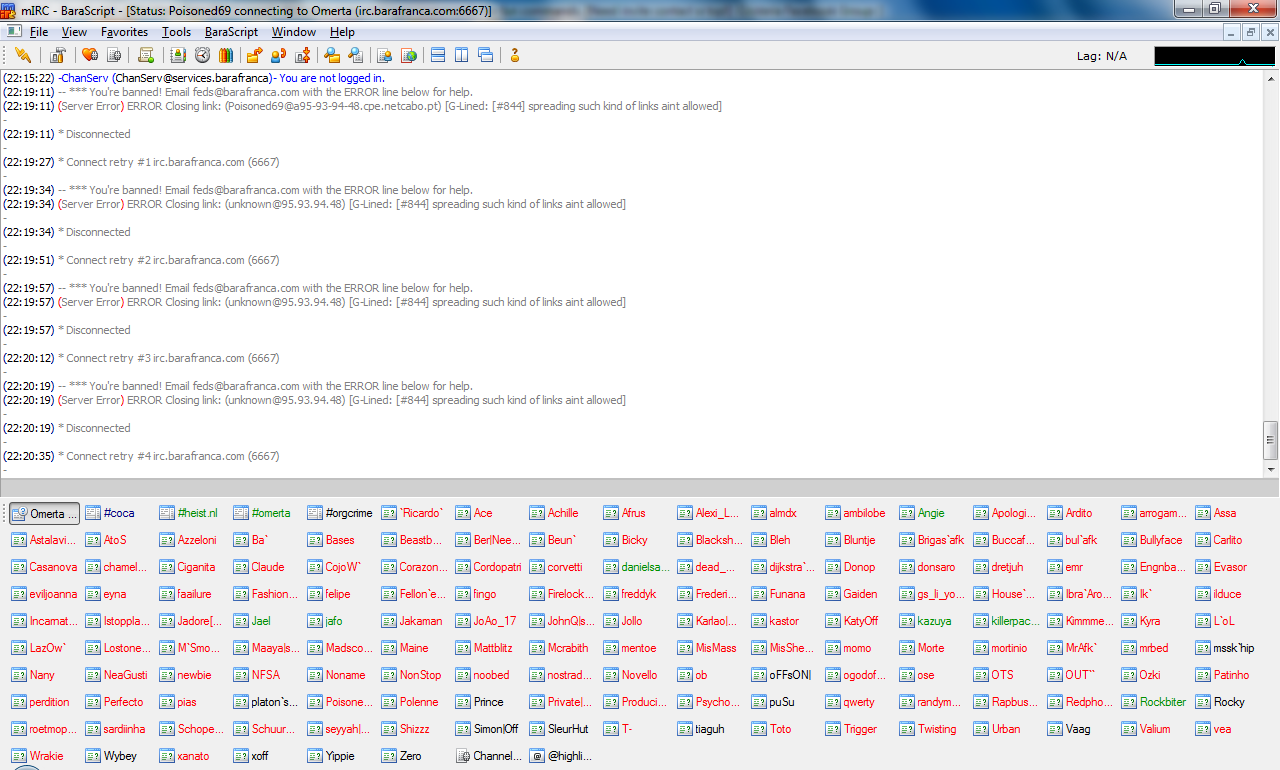Switch to the #orgcrime channel window
This screenshot has height=770, width=1280.
point(340,513)
